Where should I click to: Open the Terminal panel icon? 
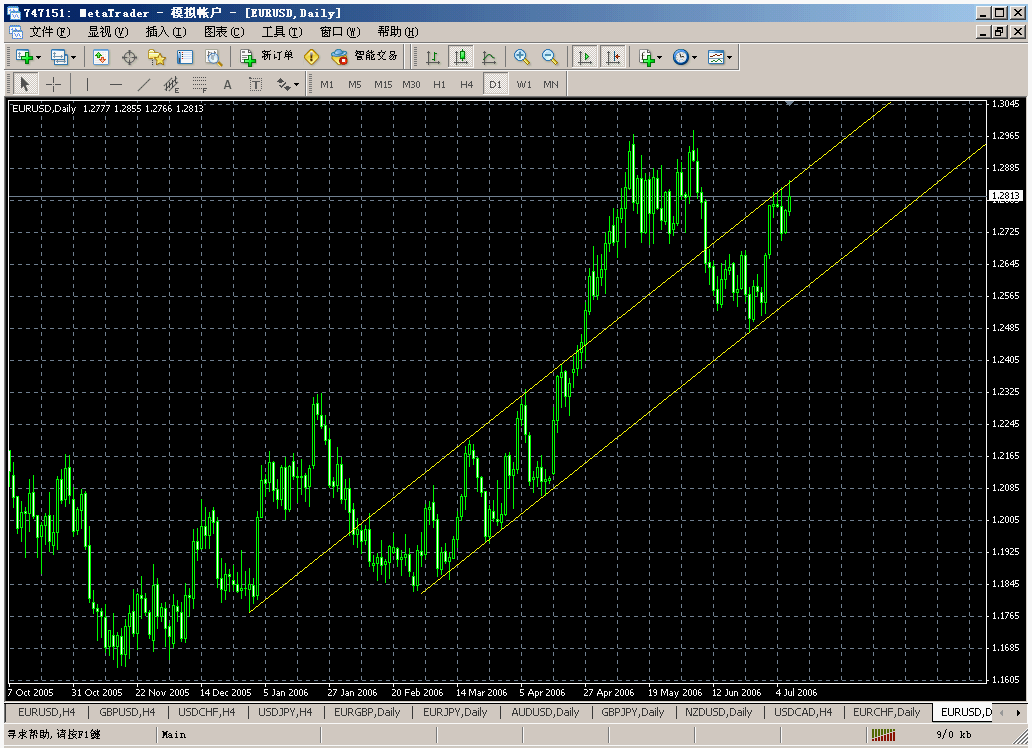pyautogui.click(x=185, y=57)
